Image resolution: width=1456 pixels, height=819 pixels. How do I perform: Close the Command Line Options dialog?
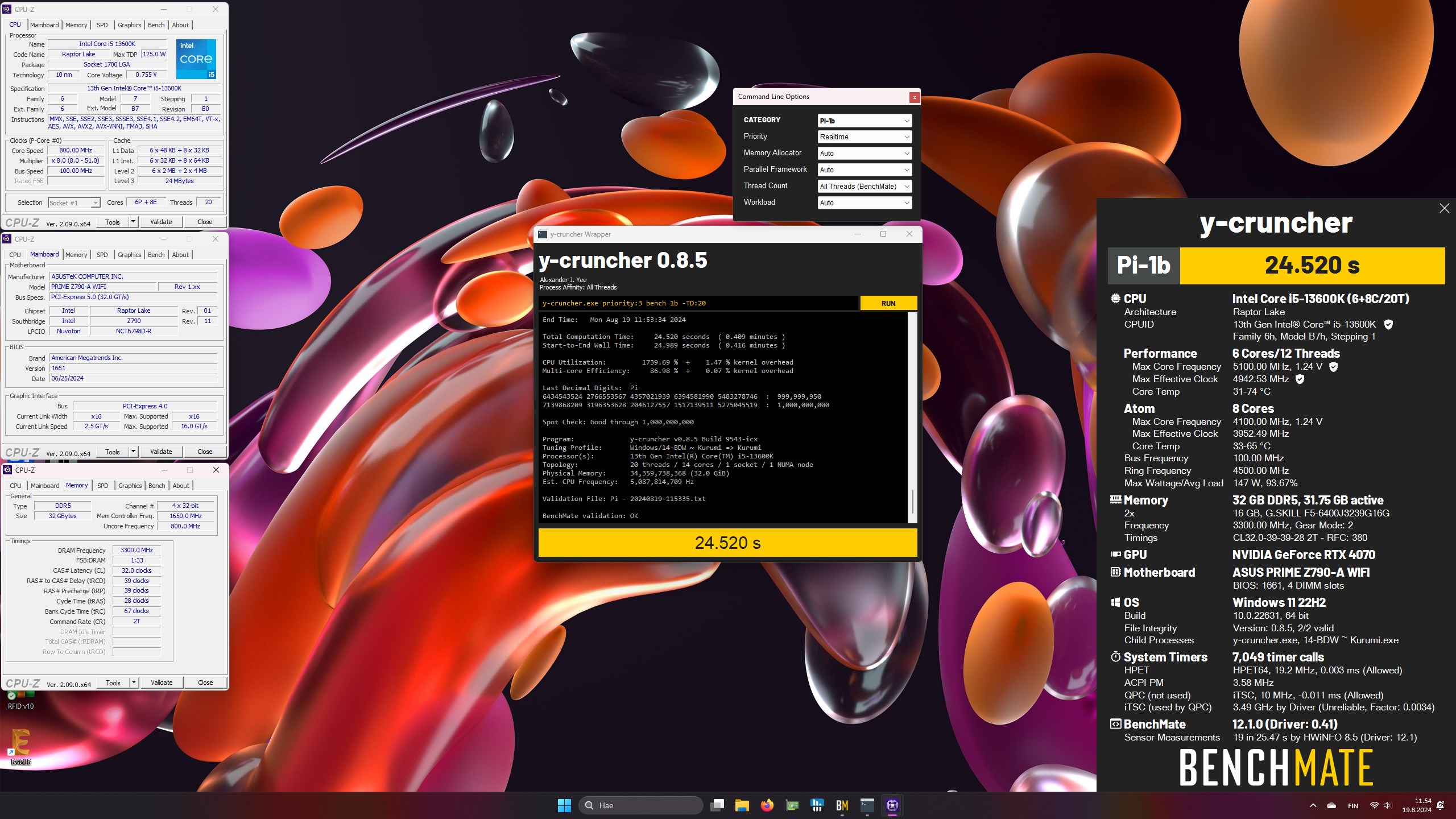point(915,97)
